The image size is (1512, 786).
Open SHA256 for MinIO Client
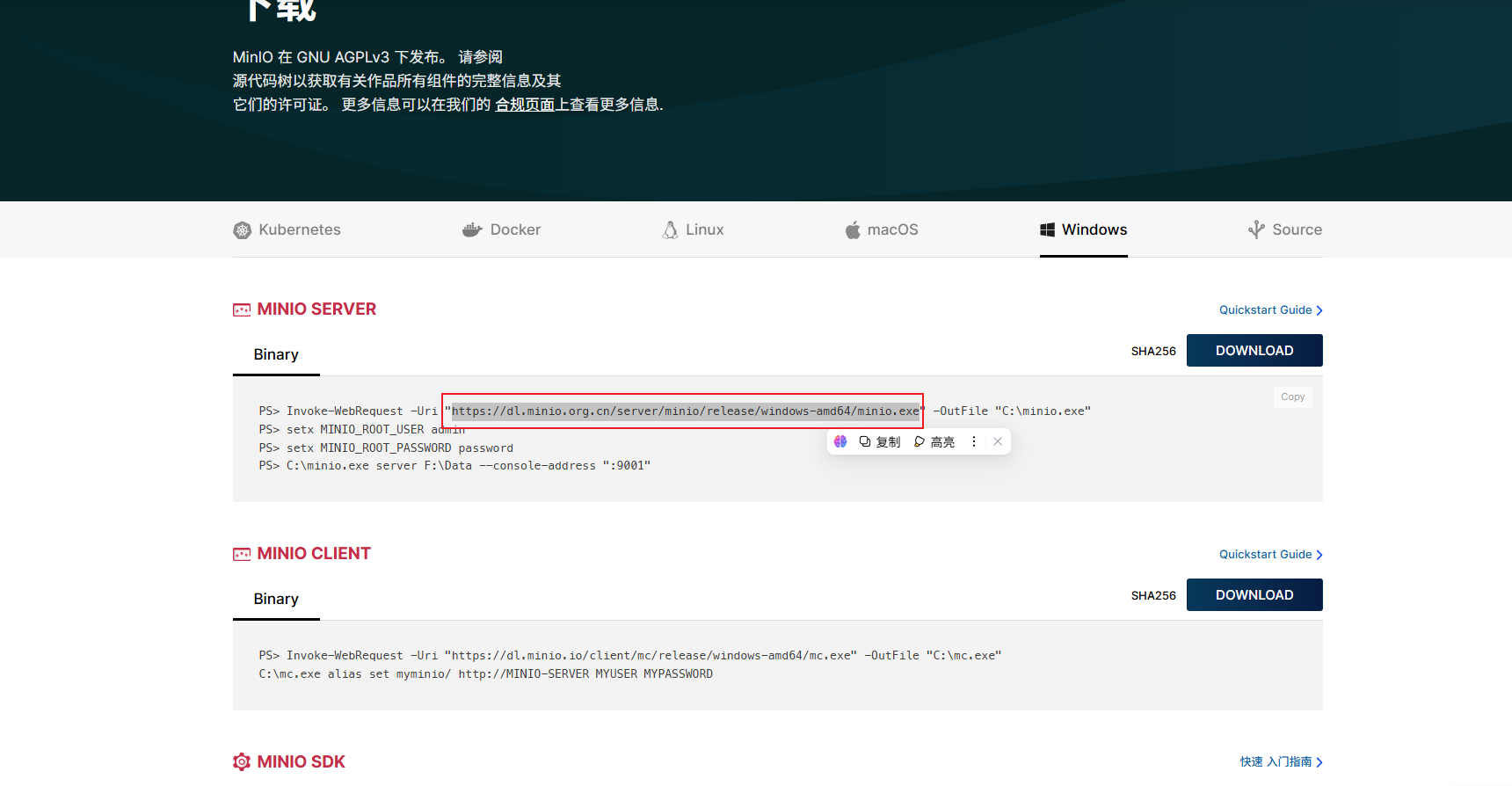tap(1153, 595)
